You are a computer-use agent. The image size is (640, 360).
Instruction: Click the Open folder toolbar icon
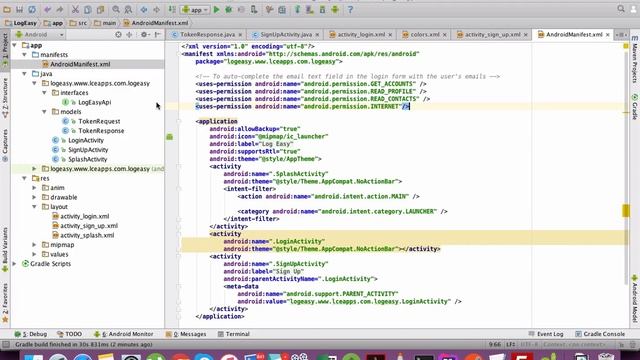[7, 9]
